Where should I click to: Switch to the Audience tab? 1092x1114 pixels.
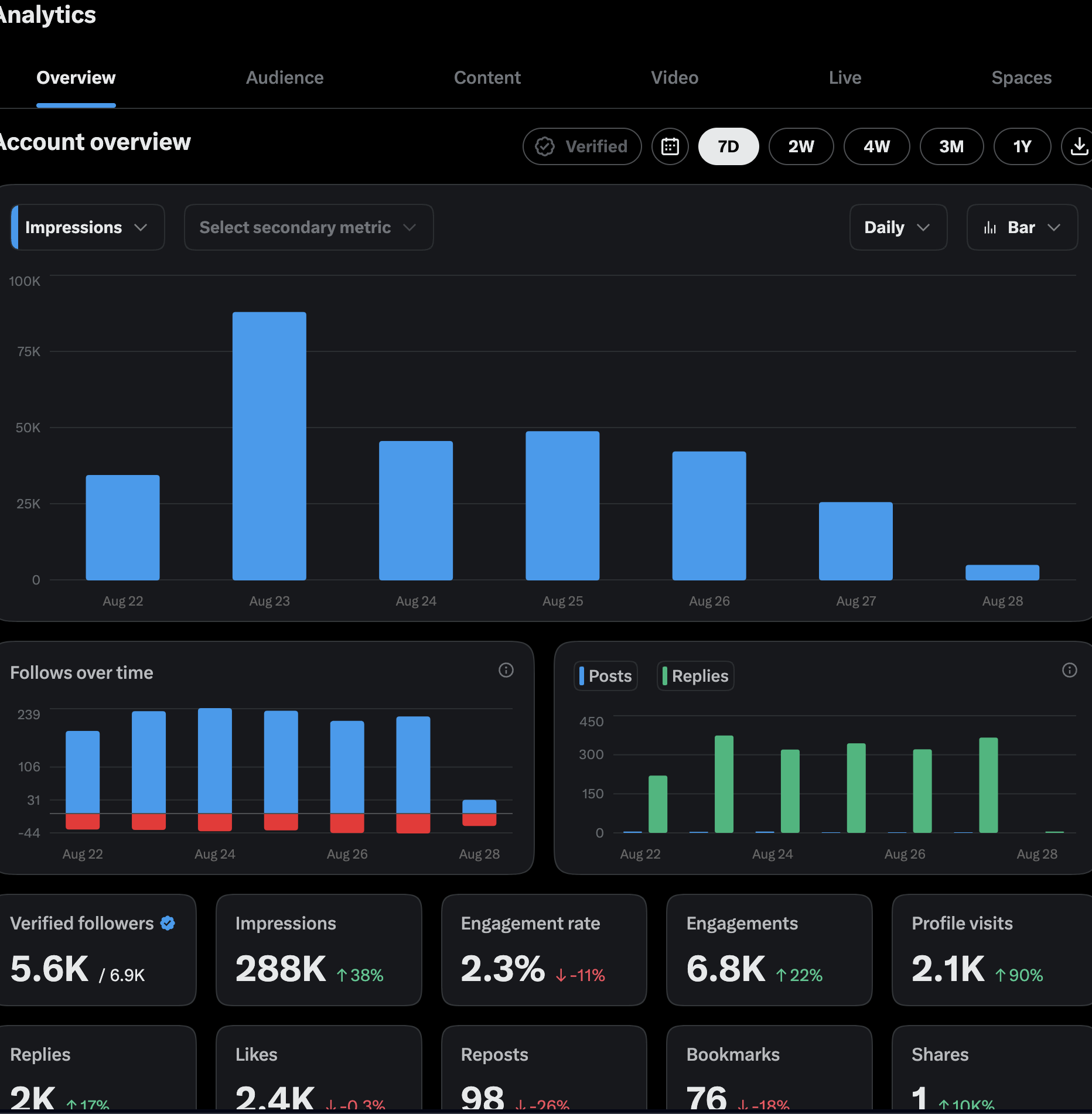point(285,78)
